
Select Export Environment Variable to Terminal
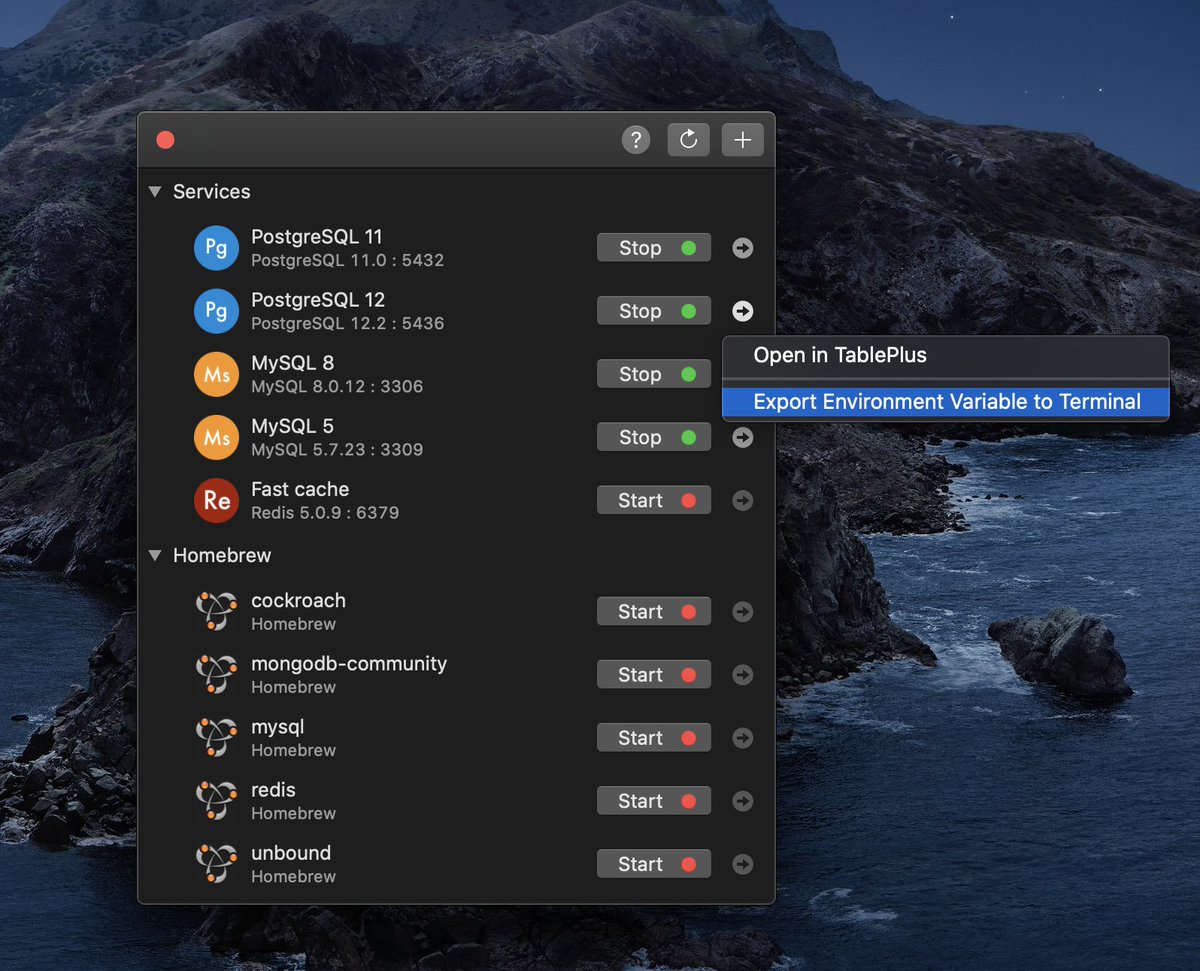(945, 402)
